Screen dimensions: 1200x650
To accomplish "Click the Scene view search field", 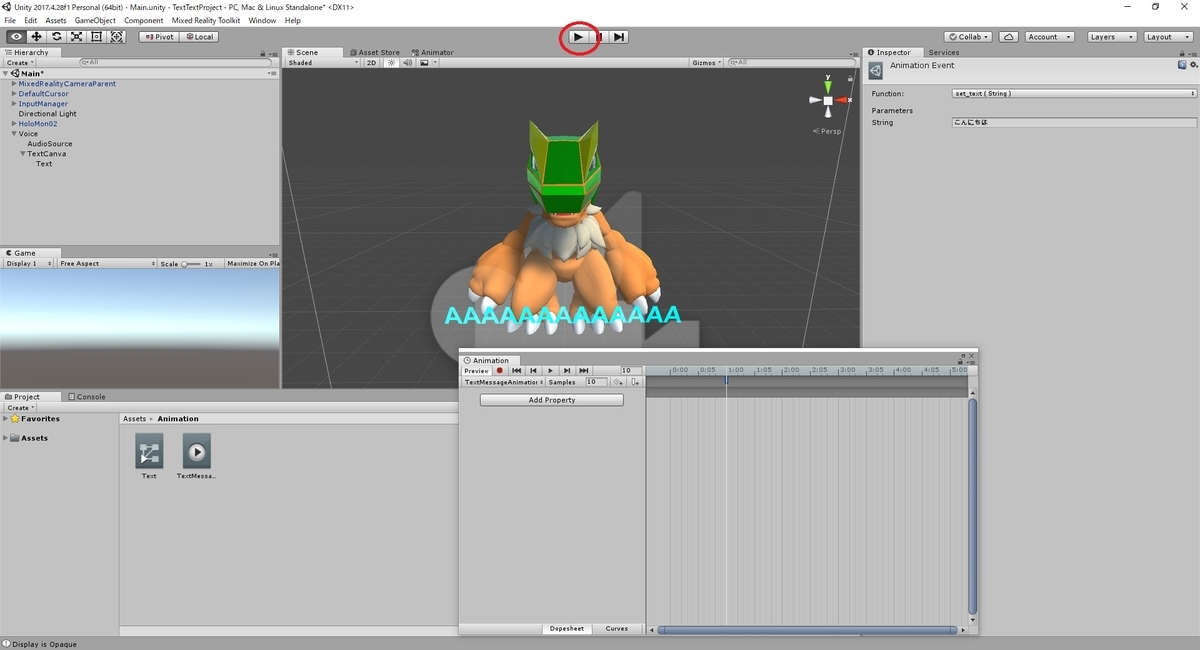I will tap(793, 63).
